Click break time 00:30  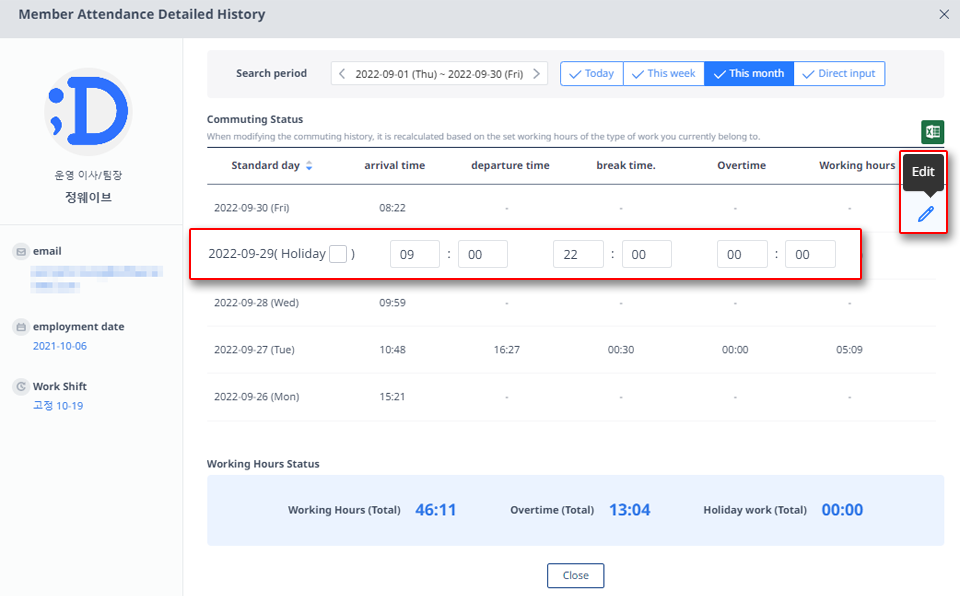tap(621, 350)
